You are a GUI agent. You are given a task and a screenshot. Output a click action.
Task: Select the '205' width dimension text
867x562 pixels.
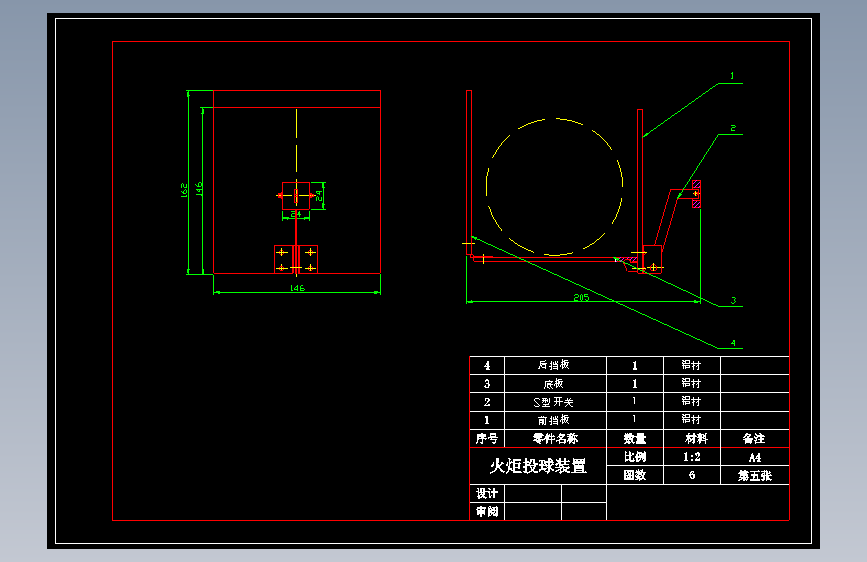[581, 297]
